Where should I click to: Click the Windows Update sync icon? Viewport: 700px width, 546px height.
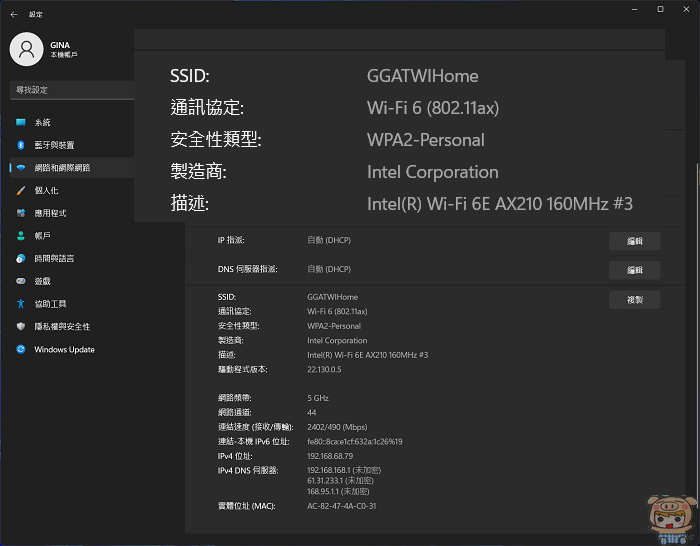(x=20, y=350)
